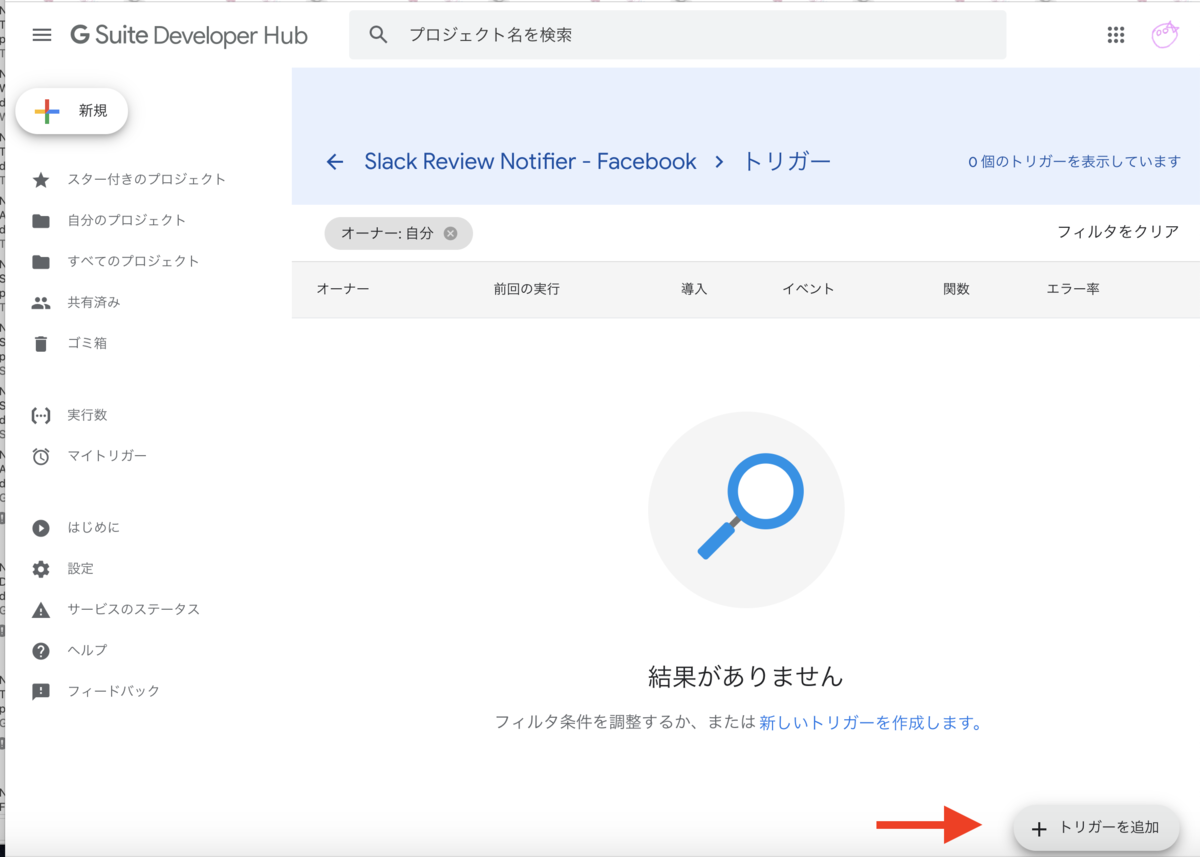Screen dimensions: 1200x857
Task: Open マイトリガー in the sidebar
Action: click(x=107, y=456)
